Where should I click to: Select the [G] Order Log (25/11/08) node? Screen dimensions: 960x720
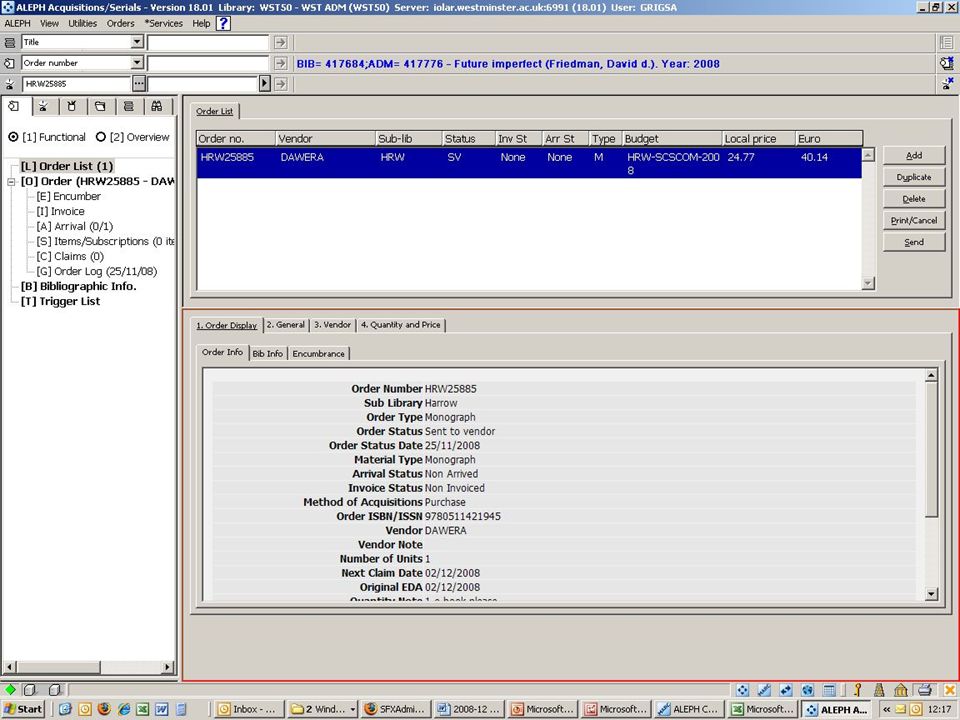coord(97,271)
